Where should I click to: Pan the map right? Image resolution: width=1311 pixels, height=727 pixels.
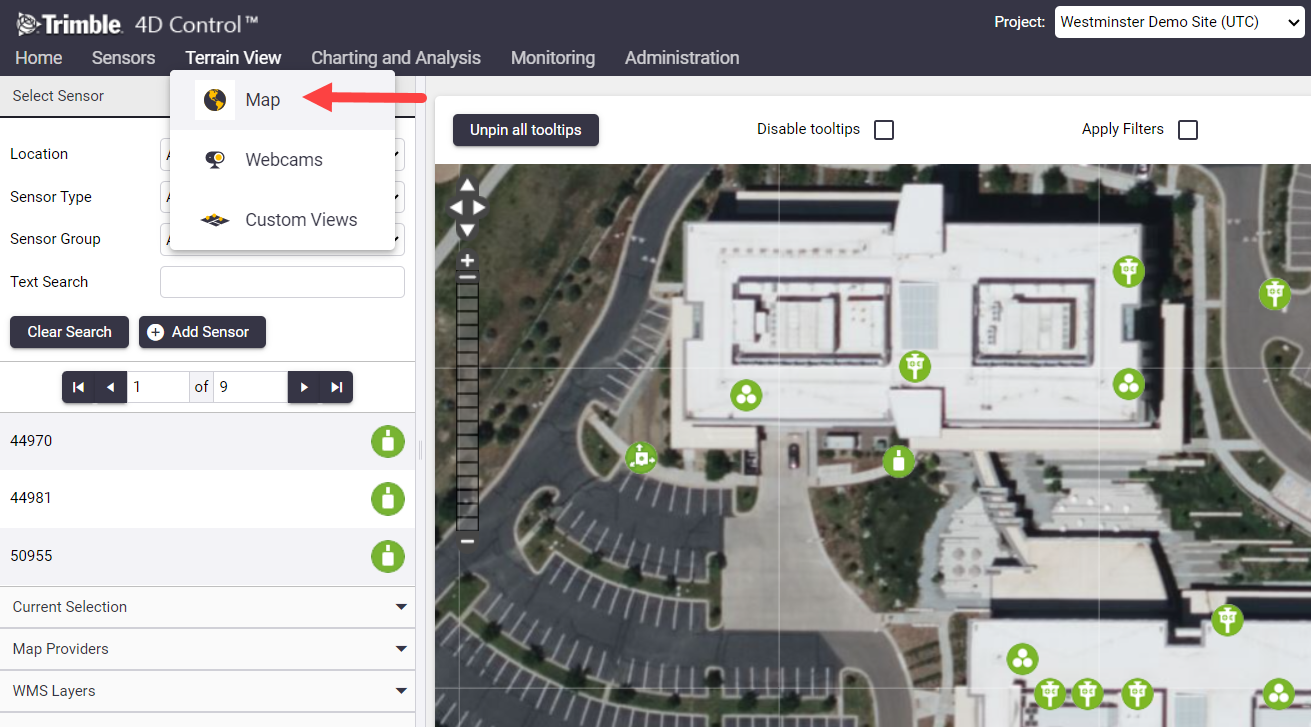[x=479, y=207]
